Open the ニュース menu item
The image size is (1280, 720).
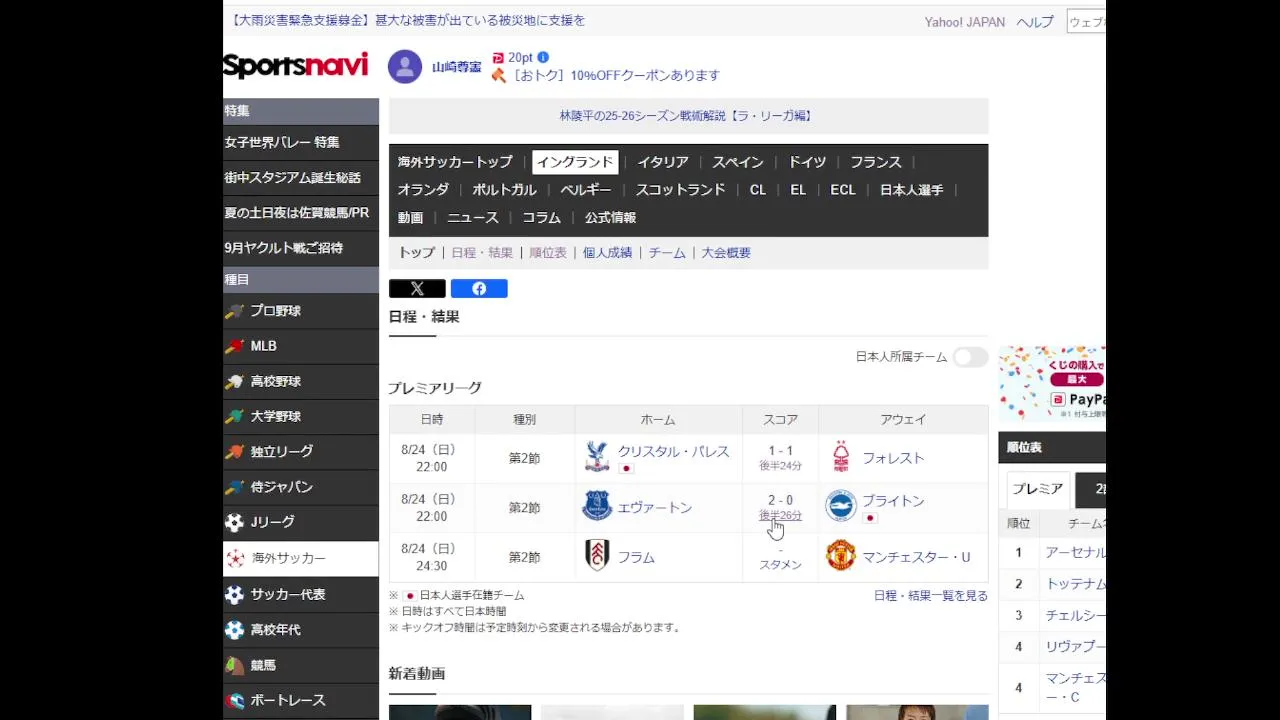[472, 218]
